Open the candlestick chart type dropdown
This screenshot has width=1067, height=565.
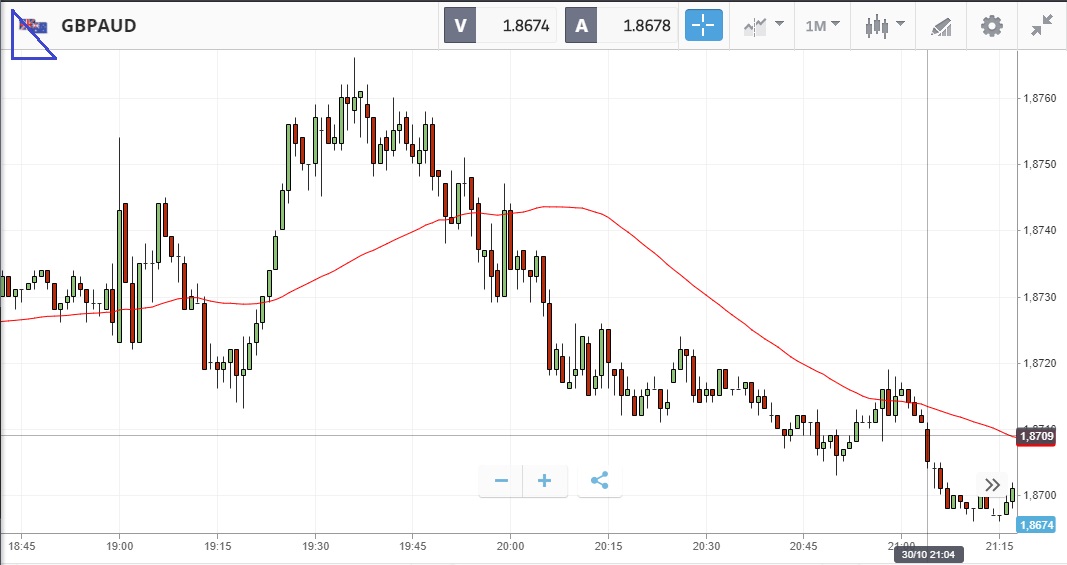tap(884, 26)
